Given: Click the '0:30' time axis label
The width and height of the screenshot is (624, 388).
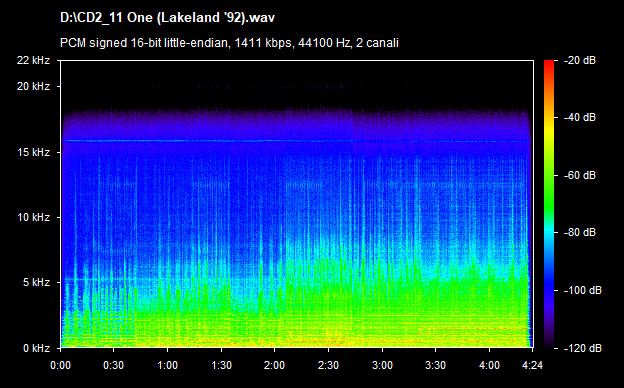Looking at the screenshot, I should (113, 365).
